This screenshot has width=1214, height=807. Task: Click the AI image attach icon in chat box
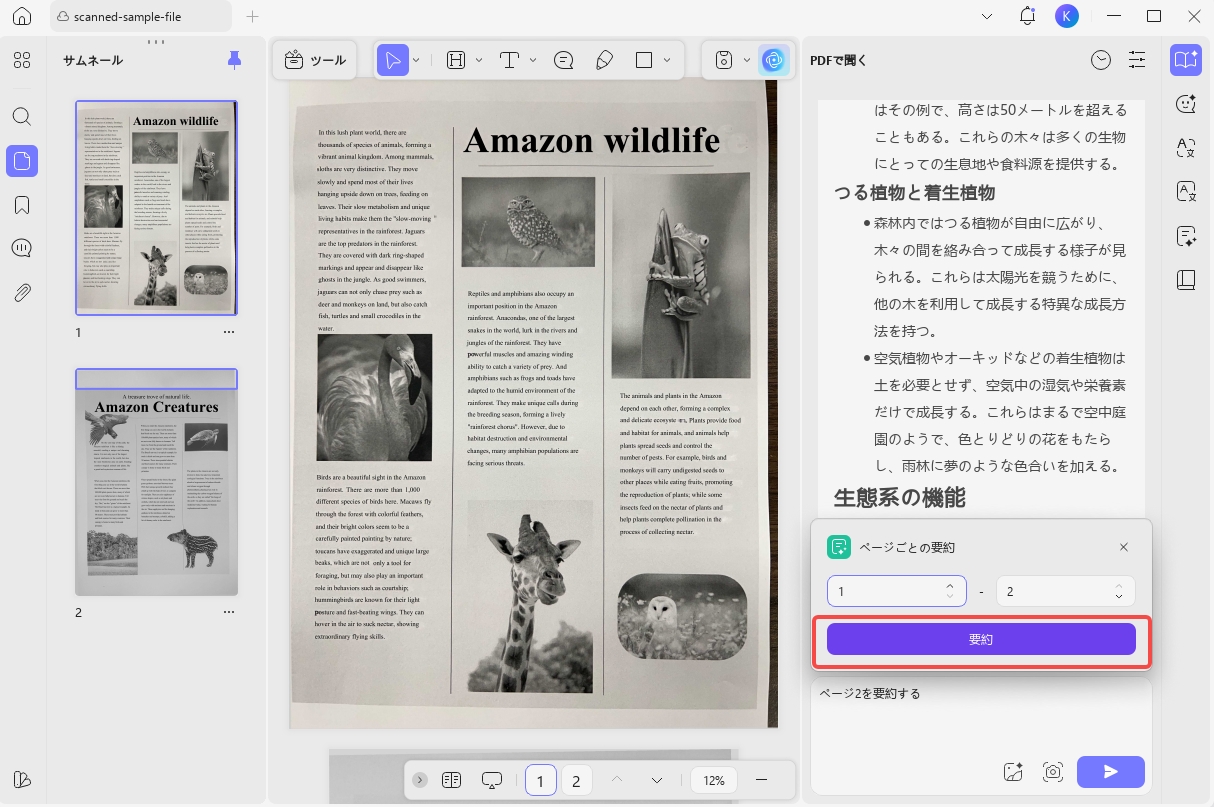[x=1012, y=771]
